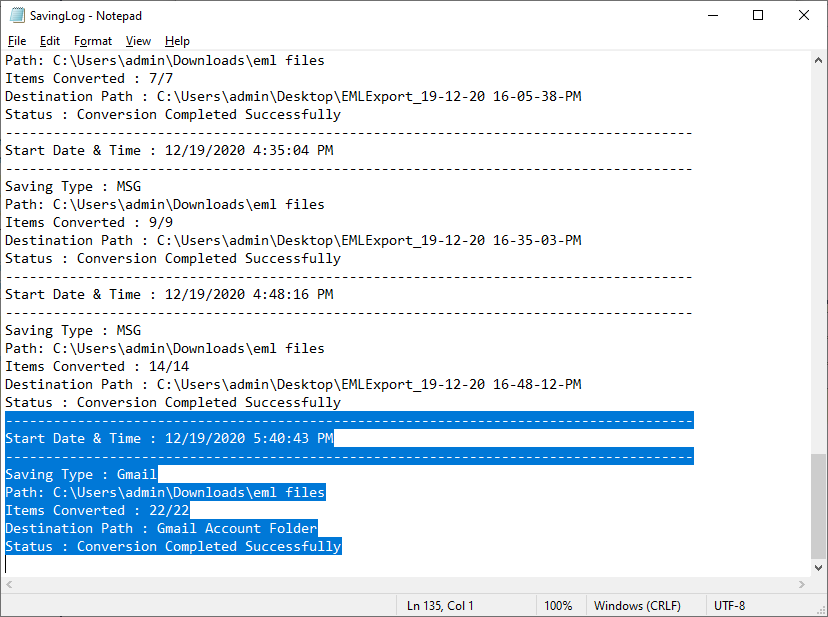Click the 'Saving Type : Gmail' line
This screenshot has width=828, height=617.
point(81,474)
